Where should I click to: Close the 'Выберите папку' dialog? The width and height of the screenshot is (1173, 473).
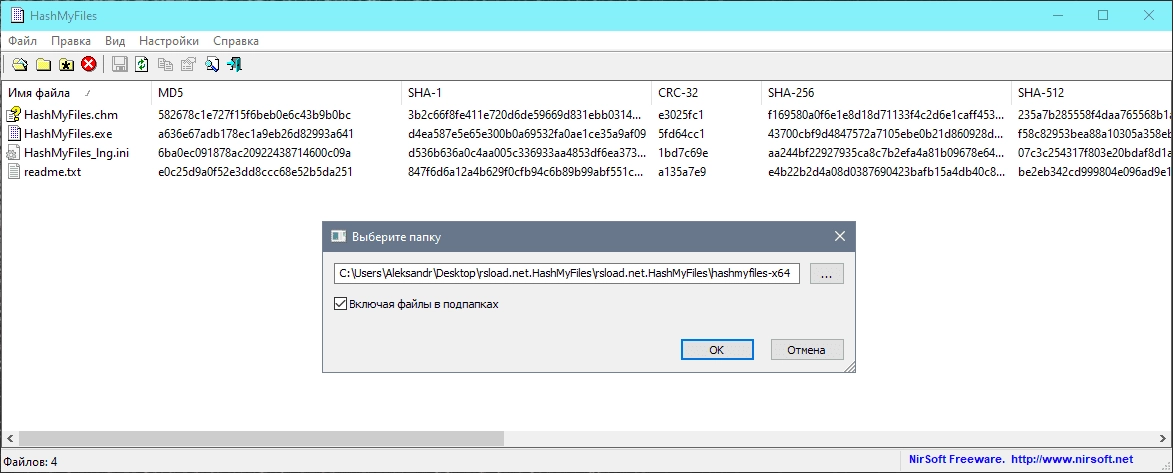839,236
